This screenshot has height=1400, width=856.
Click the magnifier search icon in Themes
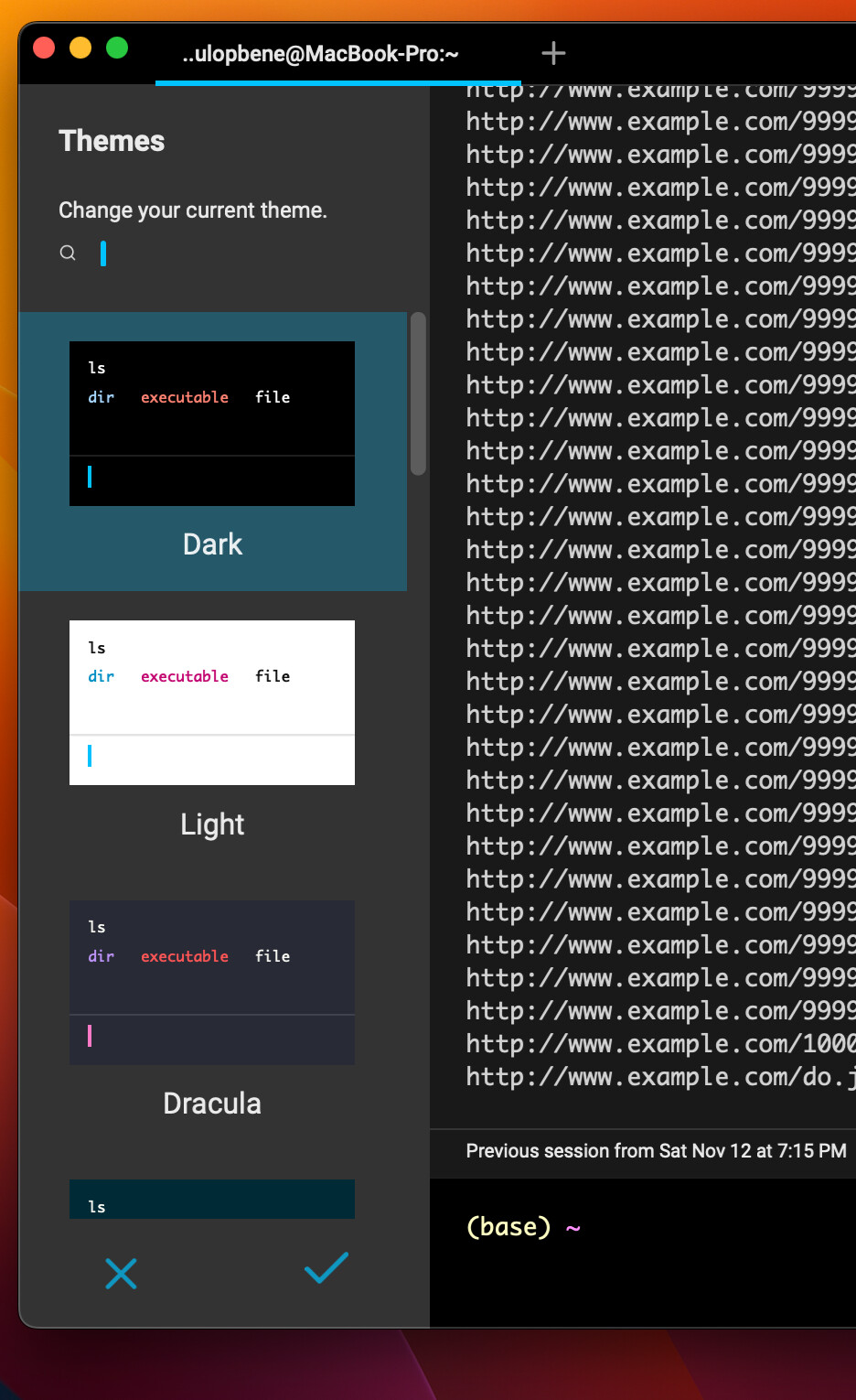point(68,253)
